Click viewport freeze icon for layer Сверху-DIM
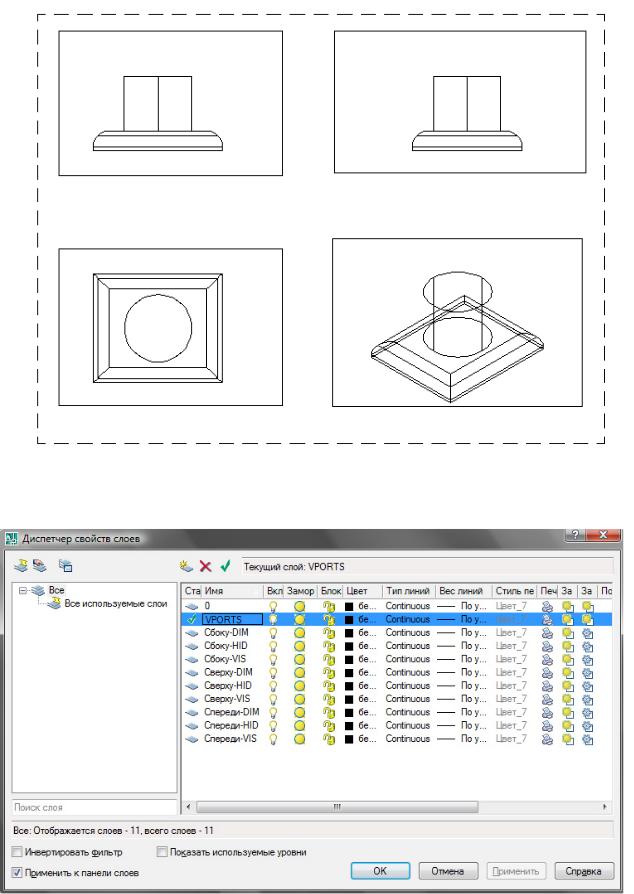Screen dimensions: 634x894 pyautogui.click(x=567, y=673)
